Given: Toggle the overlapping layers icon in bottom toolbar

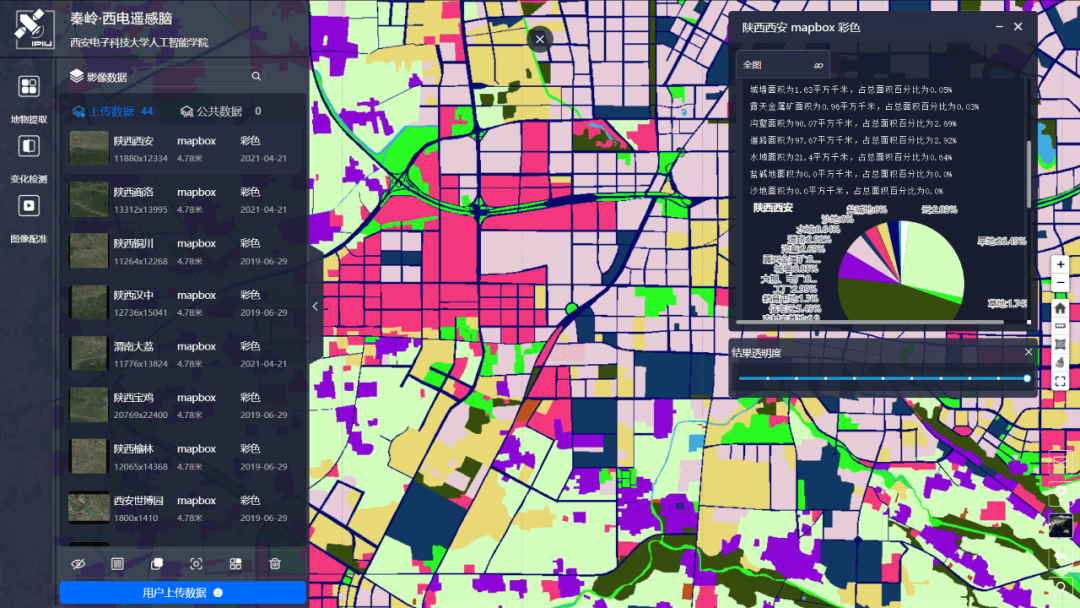Looking at the screenshot, I should (x=157, y=564).
